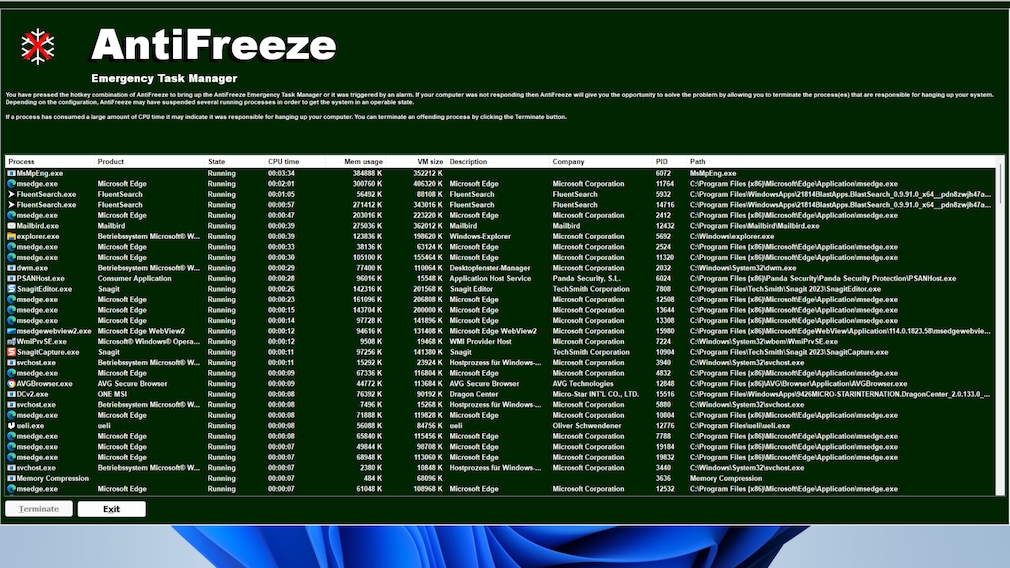Sort by the Mem usage column header
This screenshot has width=1010, height=568.
363,161
